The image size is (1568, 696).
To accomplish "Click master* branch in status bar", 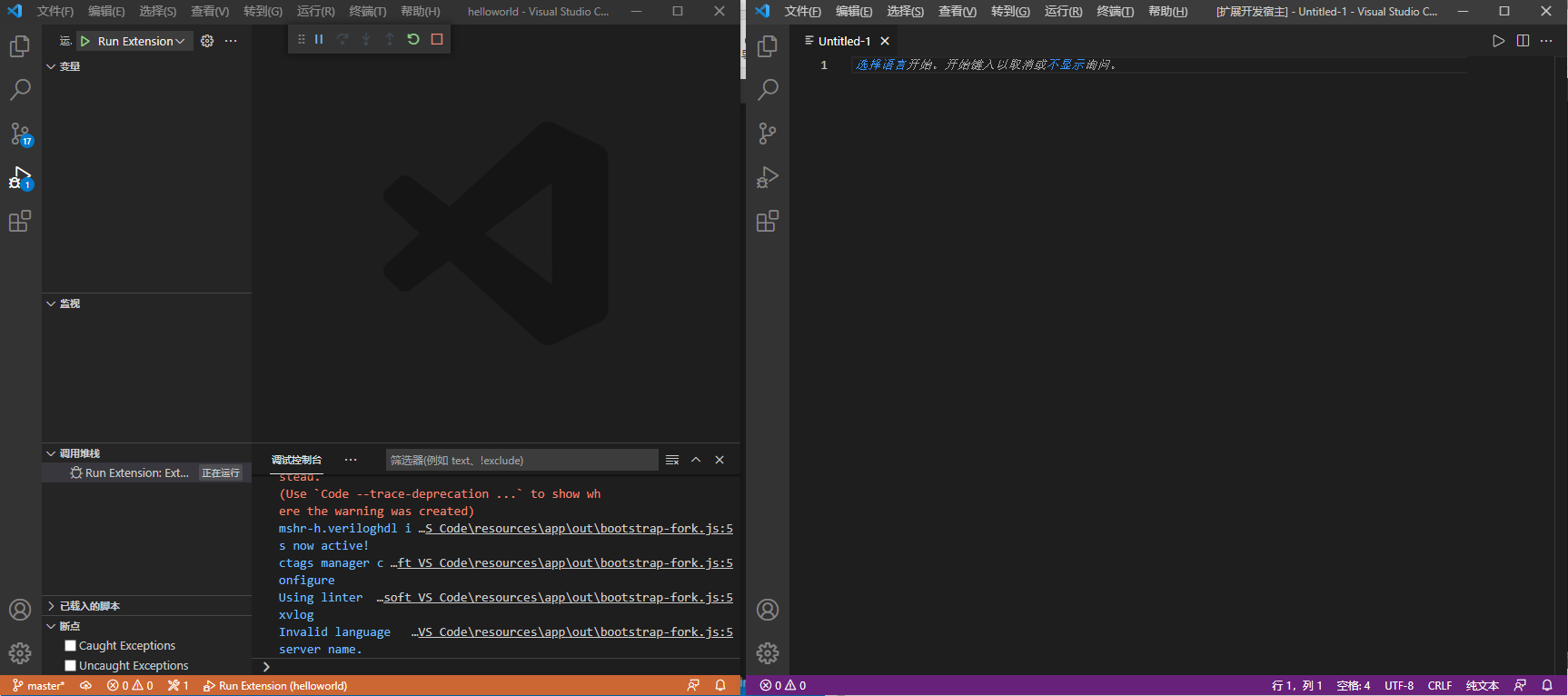I will click(x=38, y=686).
